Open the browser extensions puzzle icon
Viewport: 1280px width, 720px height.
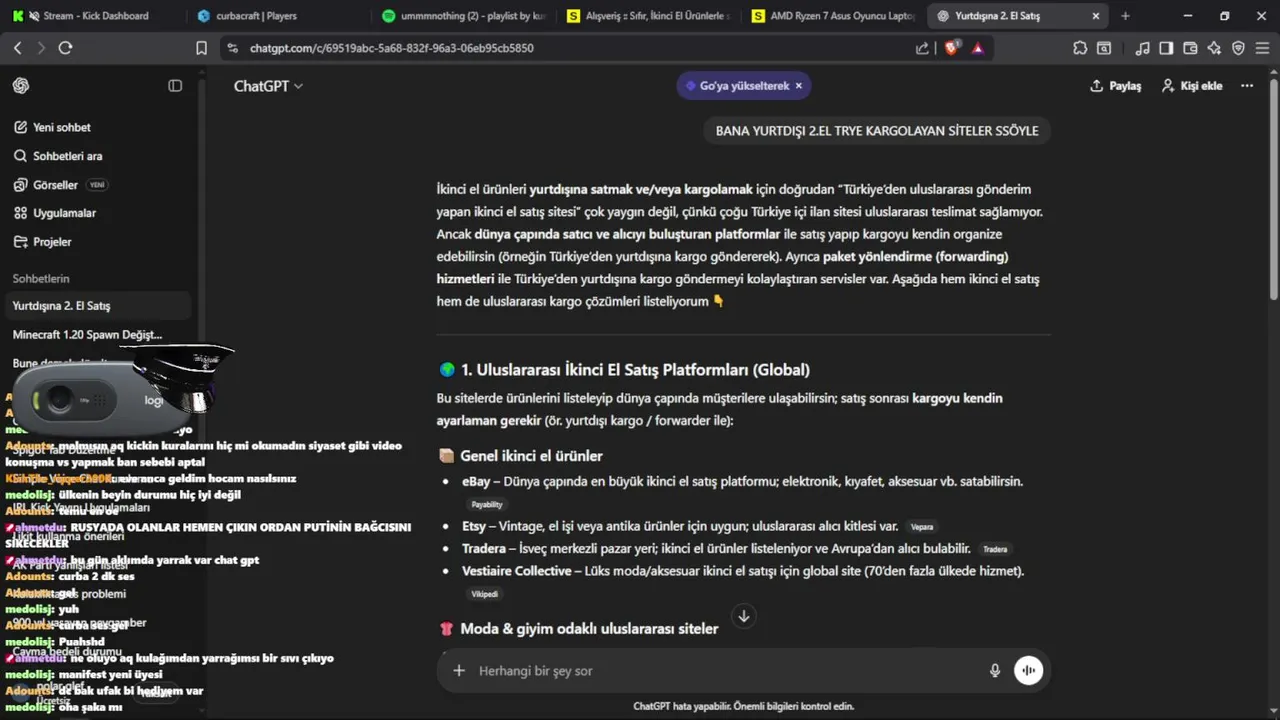click(x=1080, y=48)
